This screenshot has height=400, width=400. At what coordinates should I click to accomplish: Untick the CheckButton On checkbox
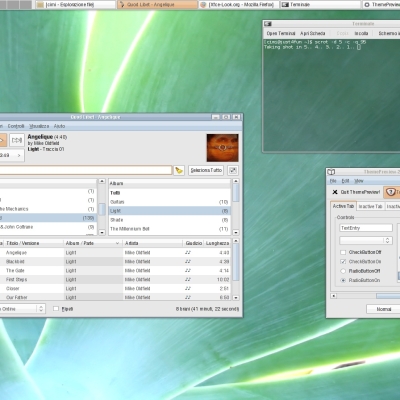pos(343,261)
